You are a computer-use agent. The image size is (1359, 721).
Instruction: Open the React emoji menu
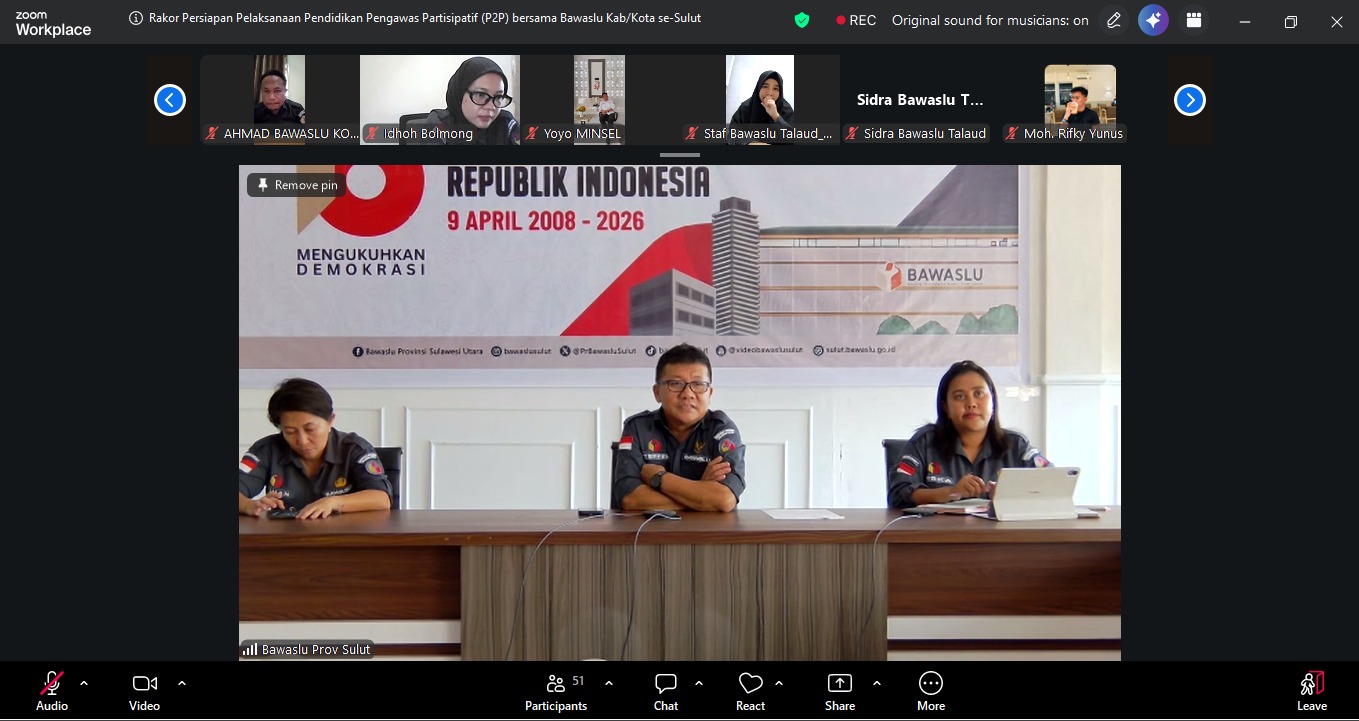pos(750,691)
